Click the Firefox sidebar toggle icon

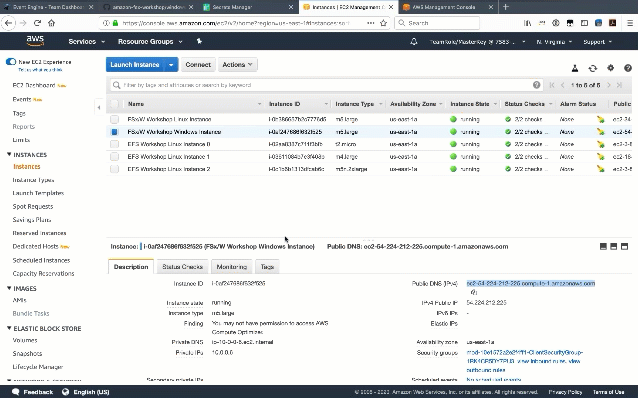pyautogui.click(x=584, y=23)
